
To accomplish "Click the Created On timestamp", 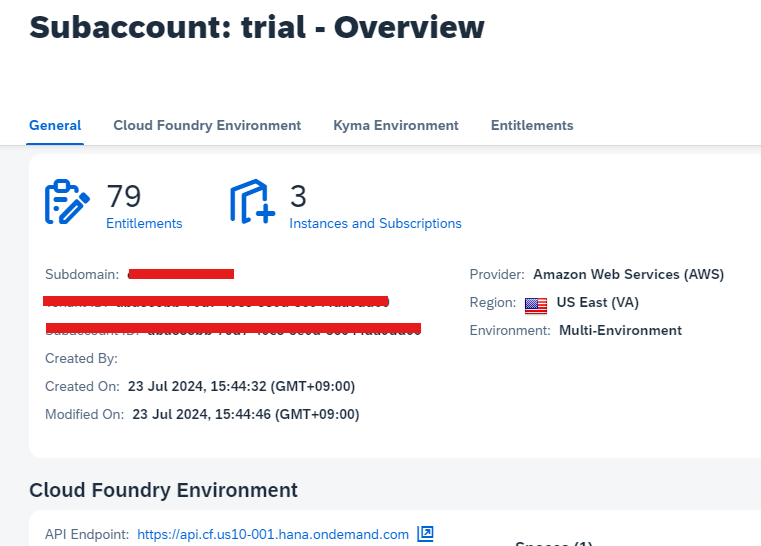I will point(240,386).
